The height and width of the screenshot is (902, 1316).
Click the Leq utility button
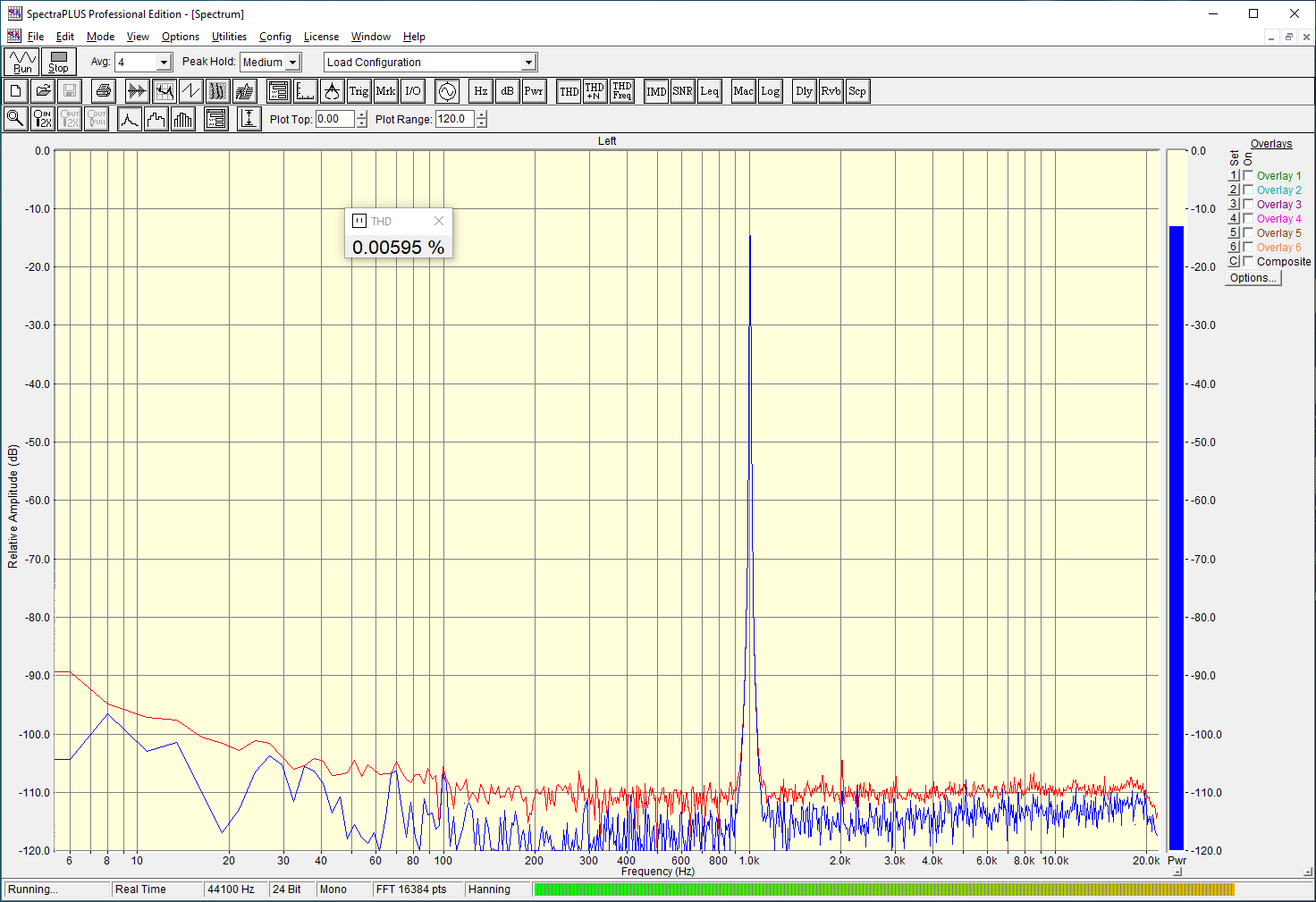point(710,91)
